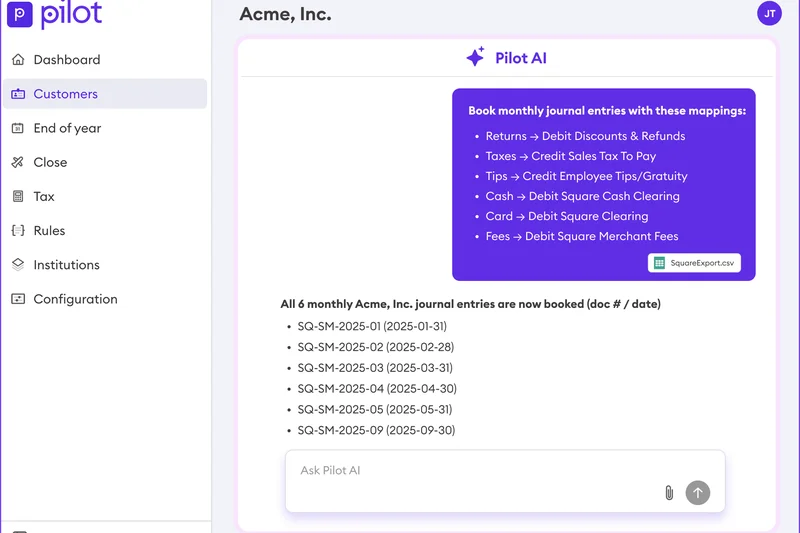The image size is (800, 533).
Task: Click the Configuration icon in sidebar
Action: point(18,299)
